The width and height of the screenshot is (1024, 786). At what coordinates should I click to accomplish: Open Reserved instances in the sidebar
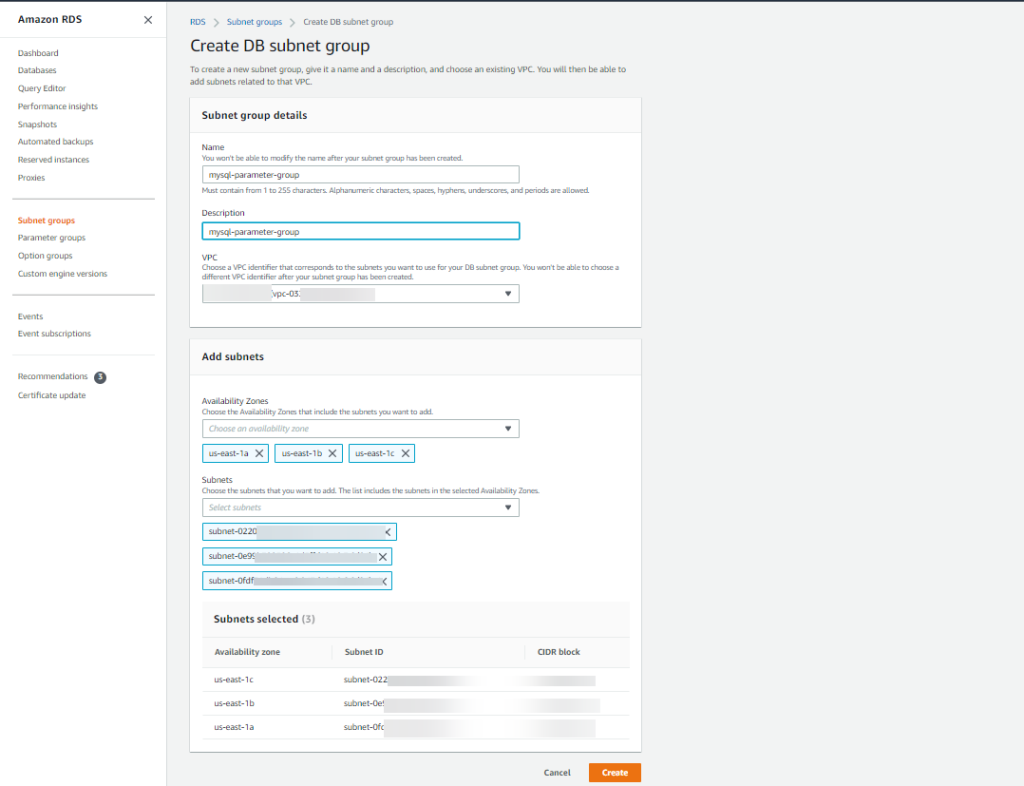(54, 160)
